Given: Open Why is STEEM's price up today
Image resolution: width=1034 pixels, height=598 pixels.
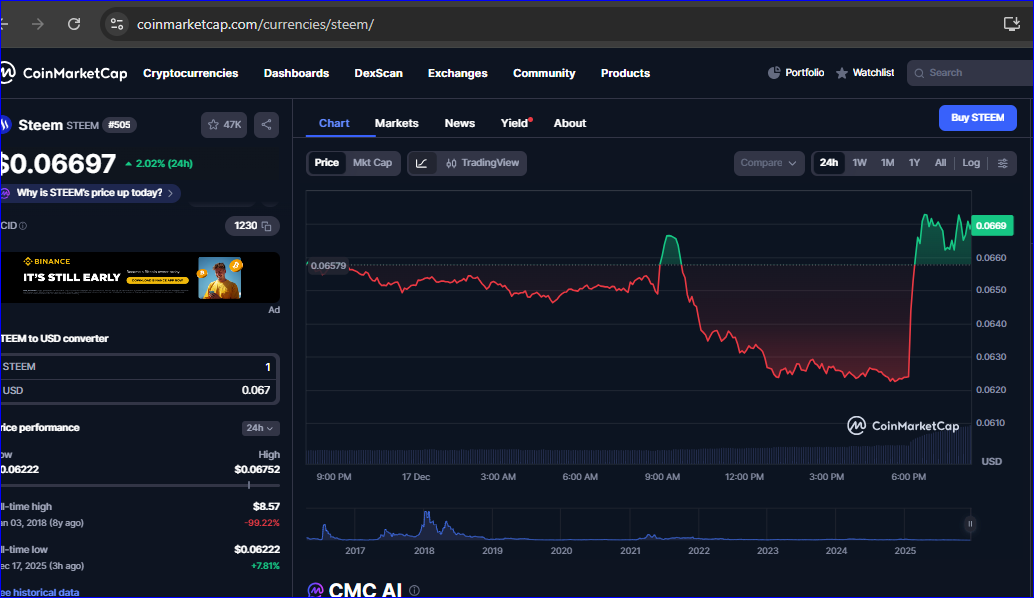Looking at the screenshot, I should [90, 193].
